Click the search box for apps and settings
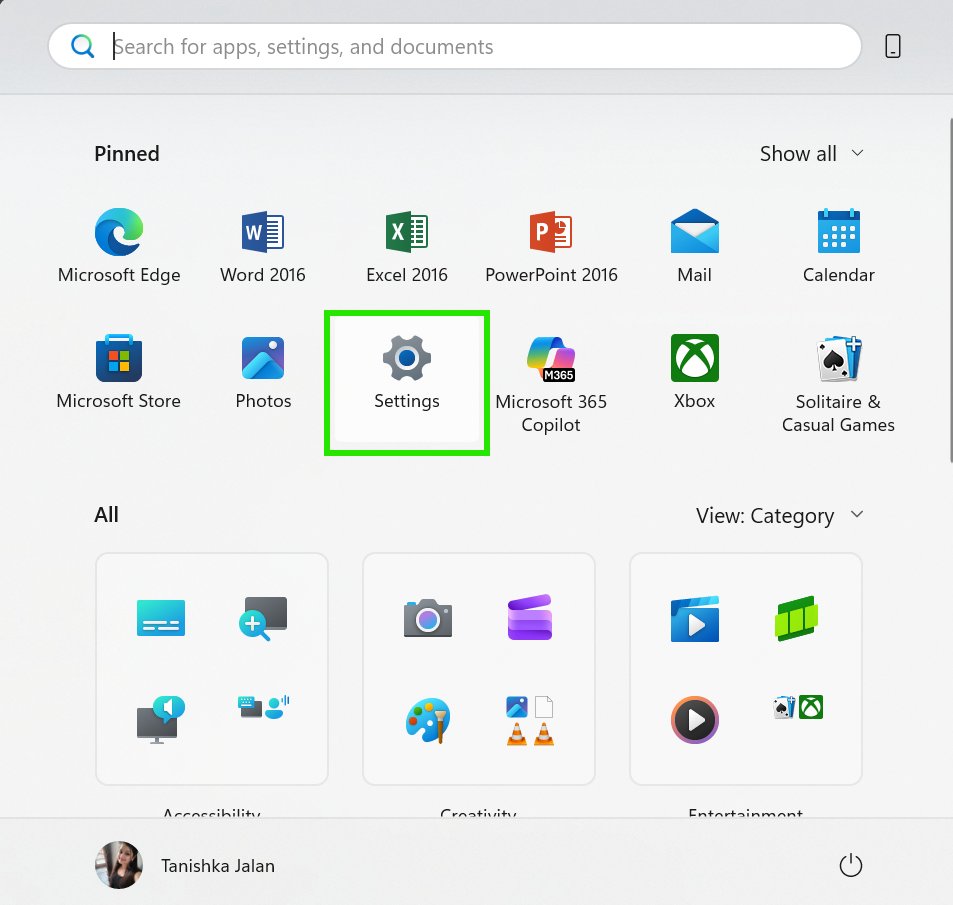953x905 pixels. [455, 46]
